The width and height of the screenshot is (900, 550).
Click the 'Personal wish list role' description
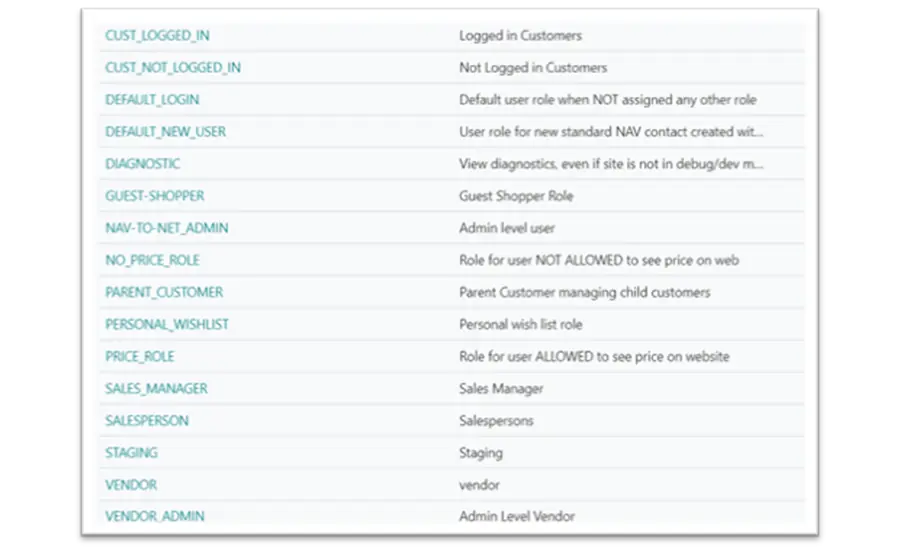click(x=521, y=325)
